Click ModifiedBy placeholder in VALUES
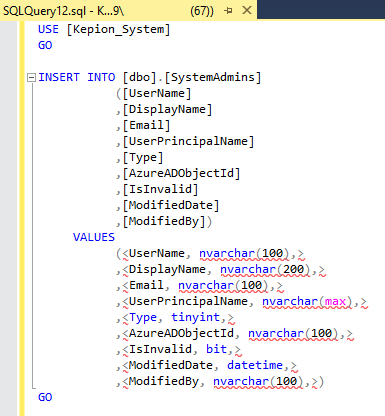Viewport: 385px width, 416px height. click(x=164, y=381)
